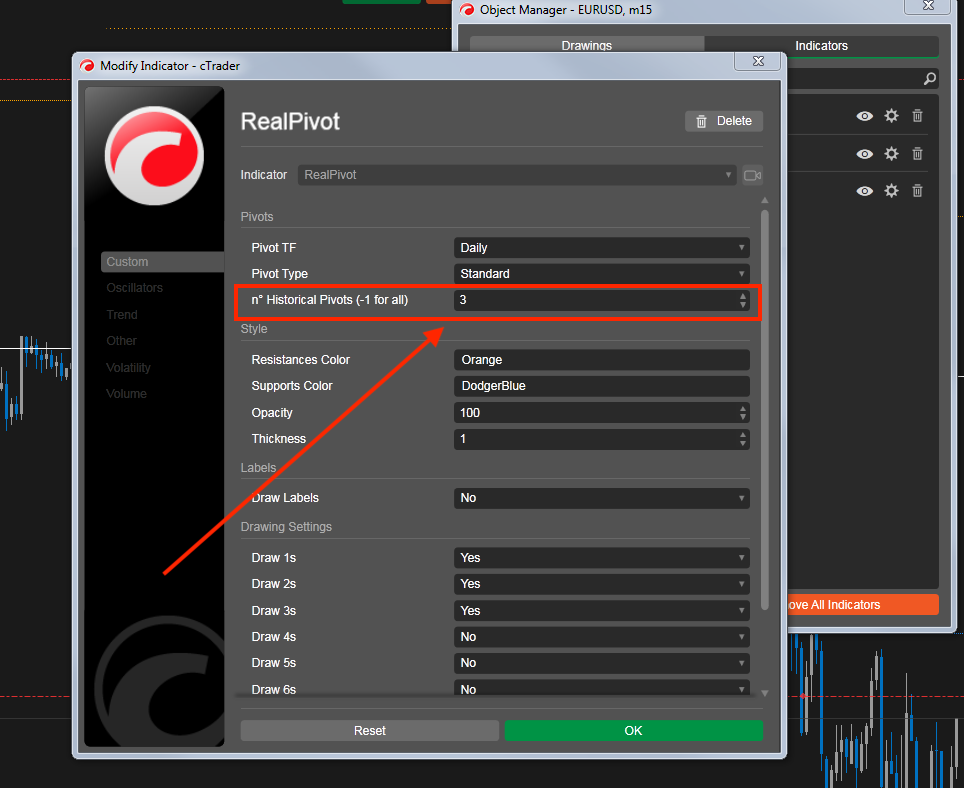Click the Delete button for RealPivot
Image resolution: width=964 pixels, height=788 pixels.
[724, 121]
